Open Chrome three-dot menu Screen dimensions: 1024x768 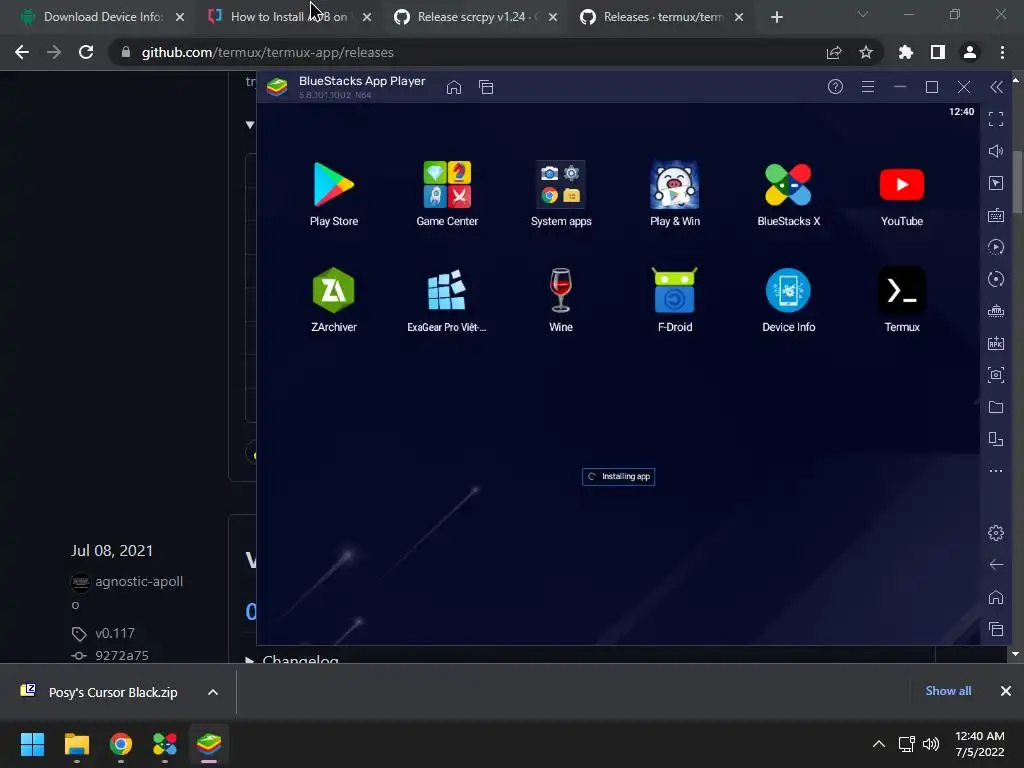click(x=1002, y=52)
